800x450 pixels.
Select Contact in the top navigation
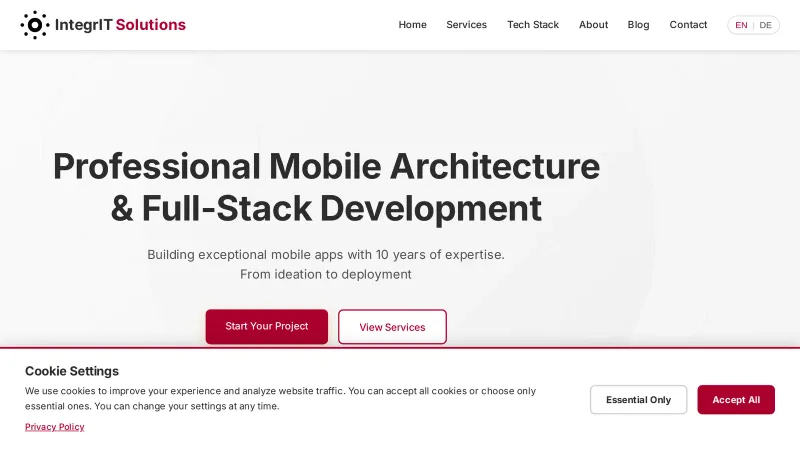click(688, 25)
